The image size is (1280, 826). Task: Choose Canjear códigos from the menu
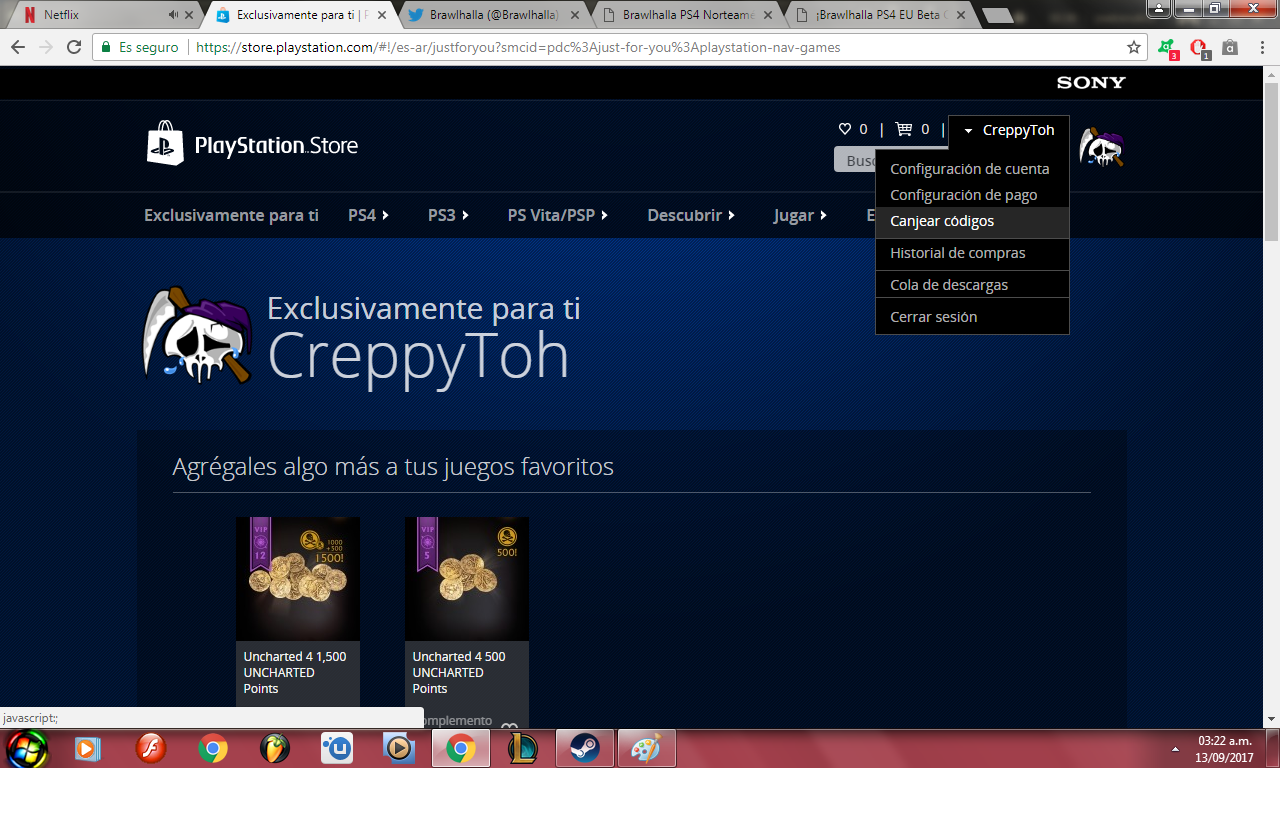[x=972, y=221]
